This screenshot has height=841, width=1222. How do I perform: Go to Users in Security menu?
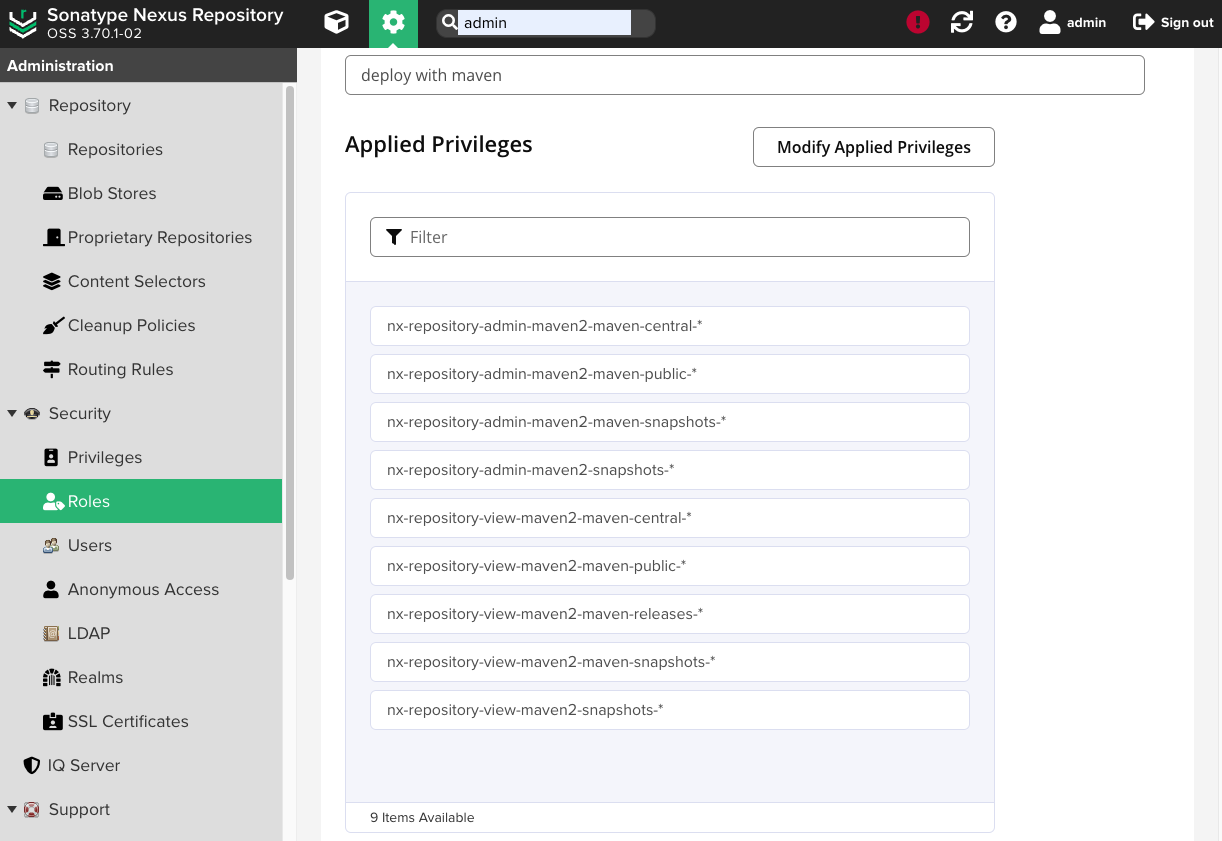[90, 545]
